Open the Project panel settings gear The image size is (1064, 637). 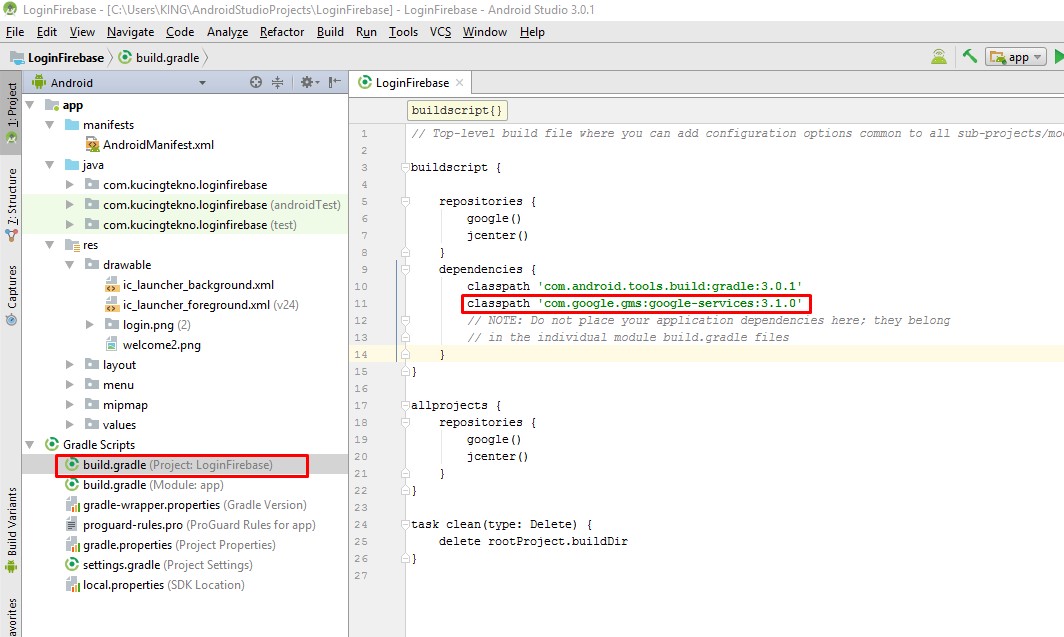(x=309, y=82)
